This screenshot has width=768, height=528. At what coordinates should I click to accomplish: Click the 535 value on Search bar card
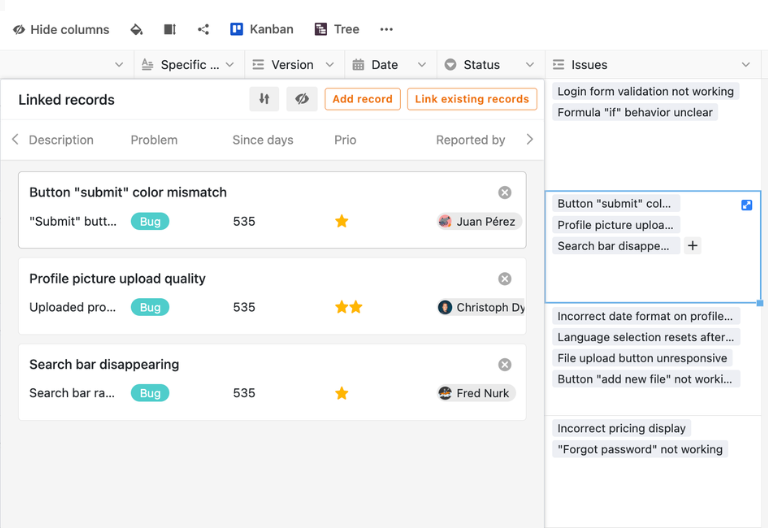(244, 393)
